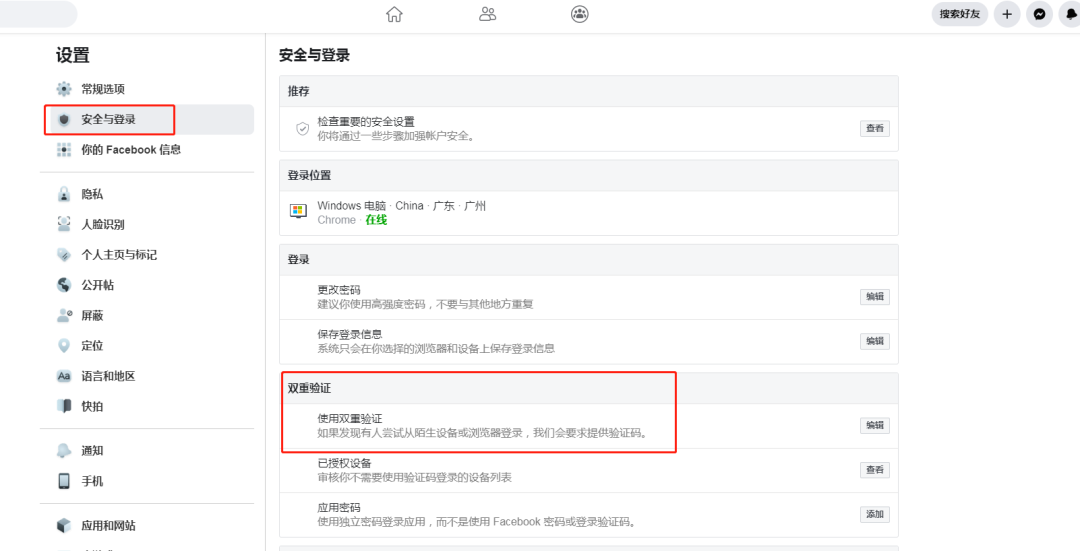Click the person icon beside 屏蔽
The image size is (1080, 551).
point(64,315)
